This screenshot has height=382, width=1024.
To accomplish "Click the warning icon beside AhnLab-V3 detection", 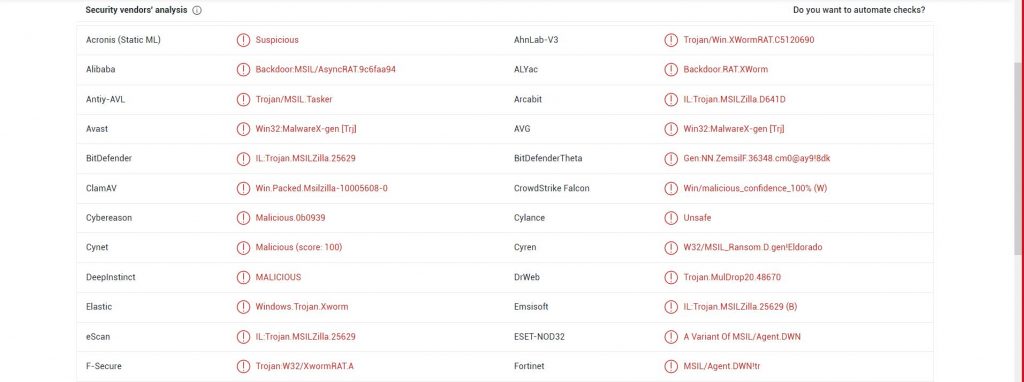I will point(671,40).
